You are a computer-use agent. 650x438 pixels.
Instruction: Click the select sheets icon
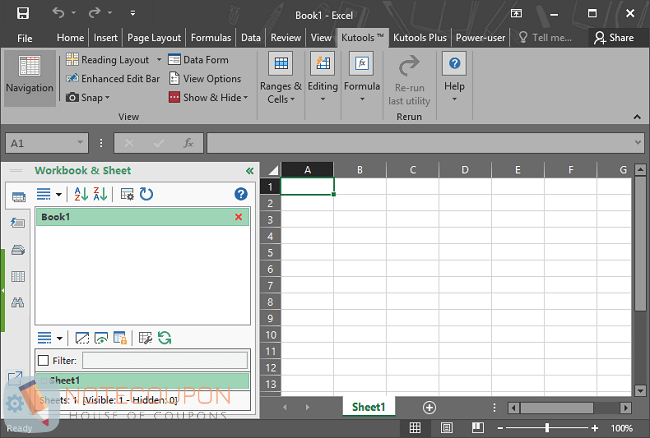pos(82,338)
